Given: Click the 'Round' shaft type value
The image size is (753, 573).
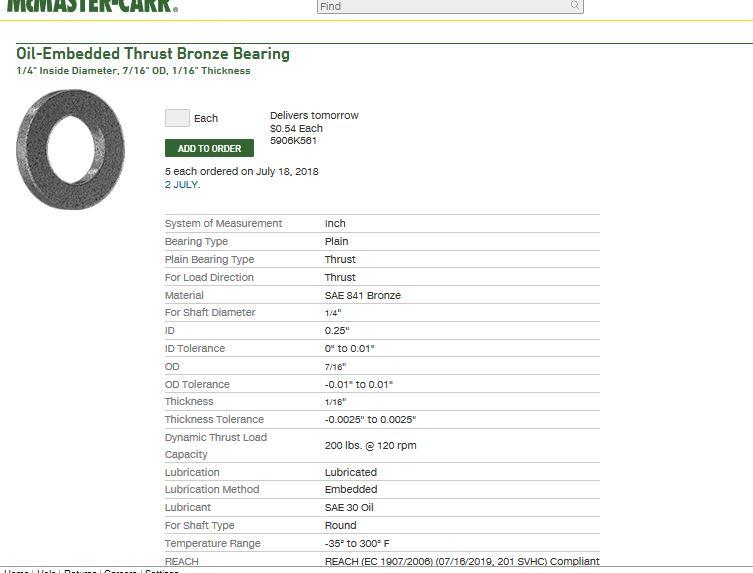Looking at the screenshot, I should (x=340, y=525).
